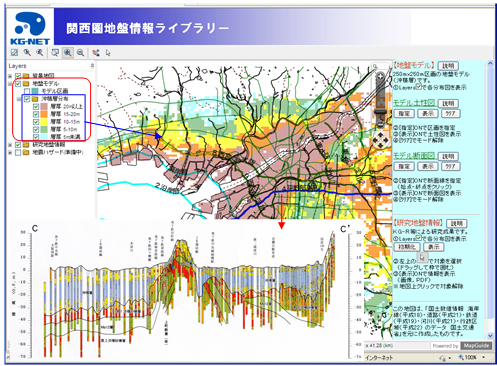Choose the arrow select pointer tool
This screenshot has width=497, height=366.
108,53
